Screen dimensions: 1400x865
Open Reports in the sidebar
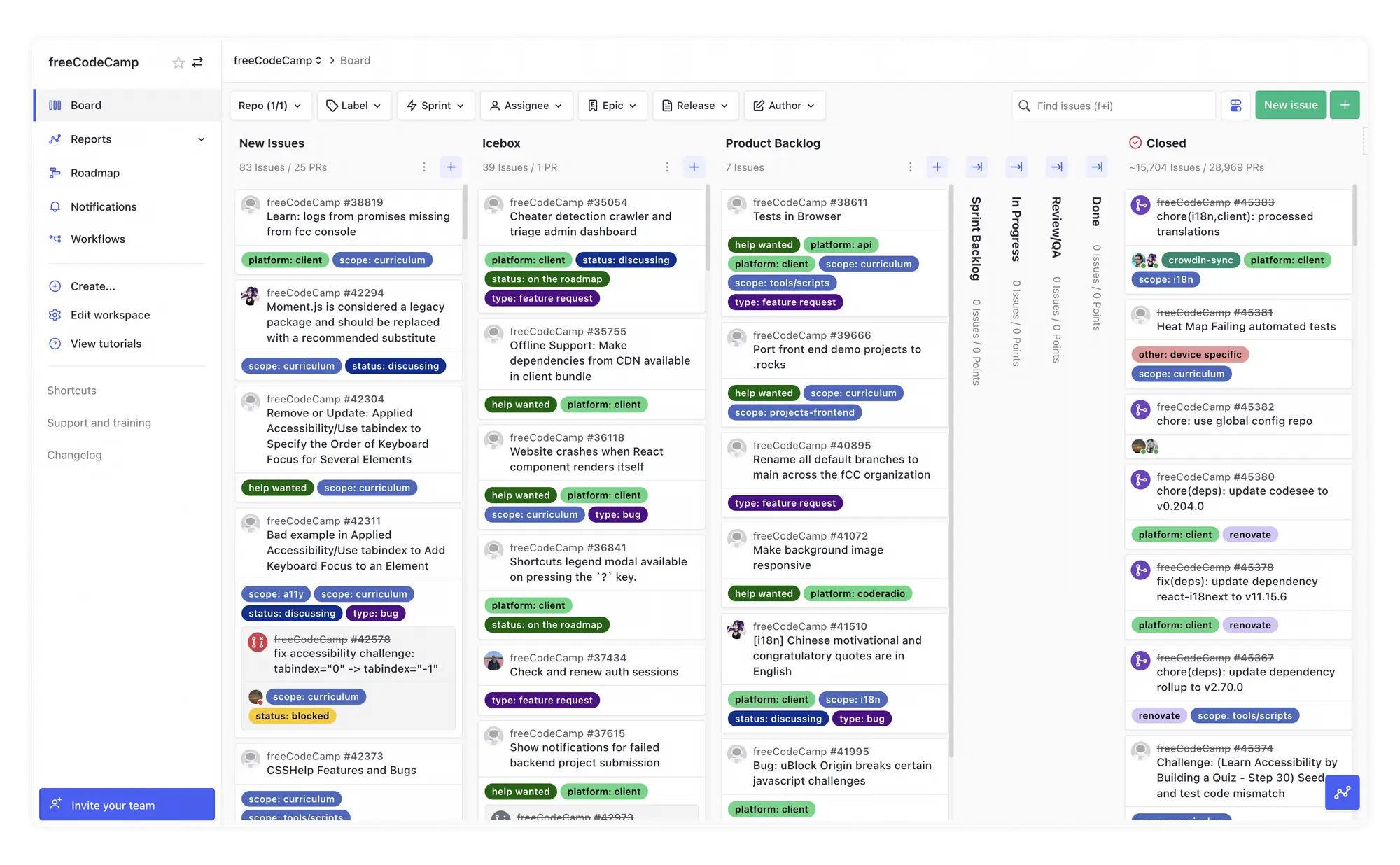pyautogui.click(x=128, y=139)
